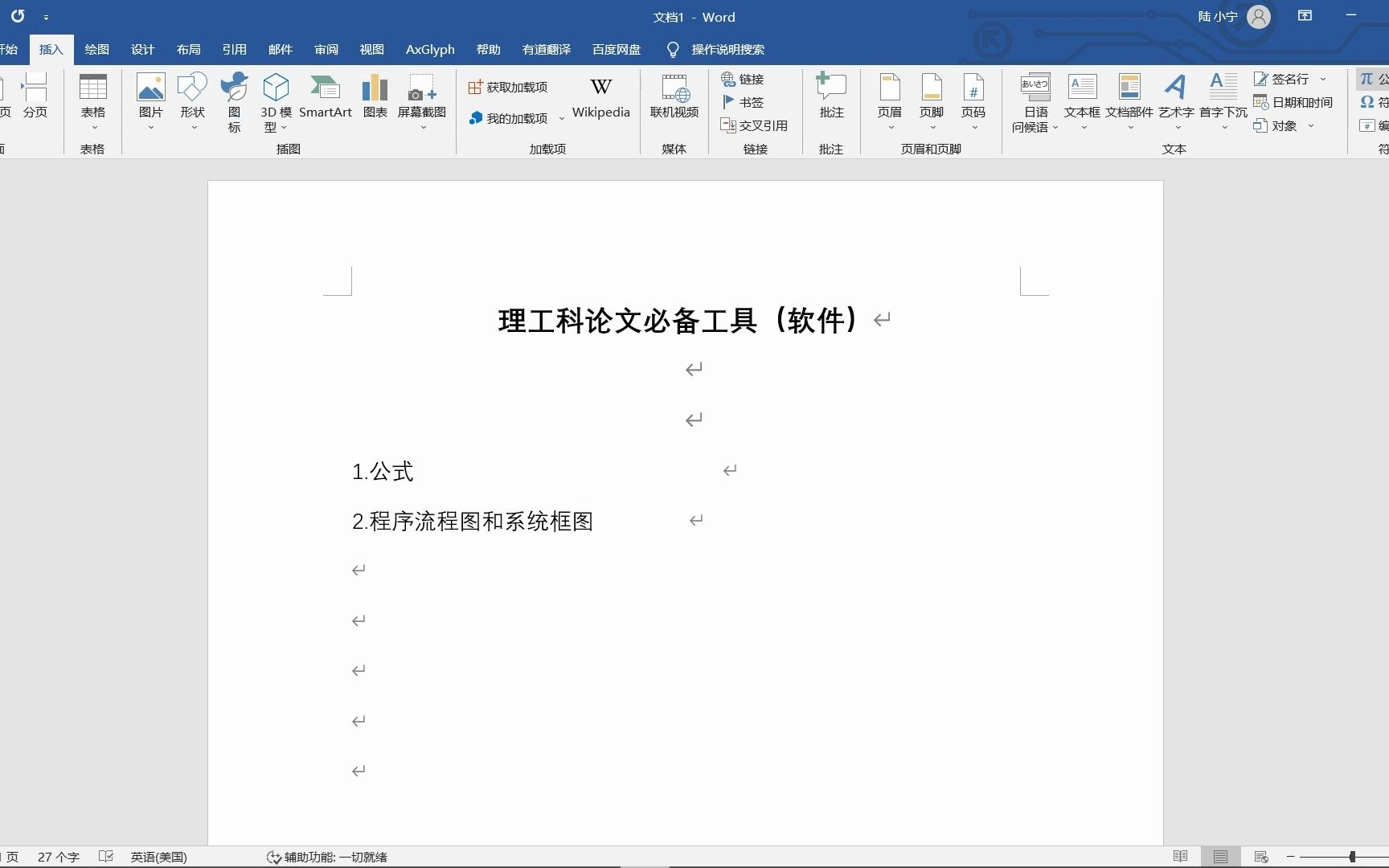This screenshot has width=1389, height=868.
Task: Open the 表格 table insert tool
Action: click(93, 102)
